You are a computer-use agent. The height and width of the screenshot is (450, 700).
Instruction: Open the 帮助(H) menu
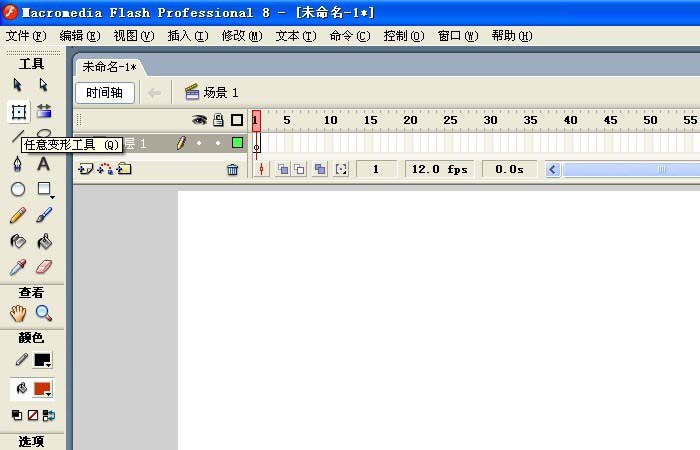[x=512, y=36]
